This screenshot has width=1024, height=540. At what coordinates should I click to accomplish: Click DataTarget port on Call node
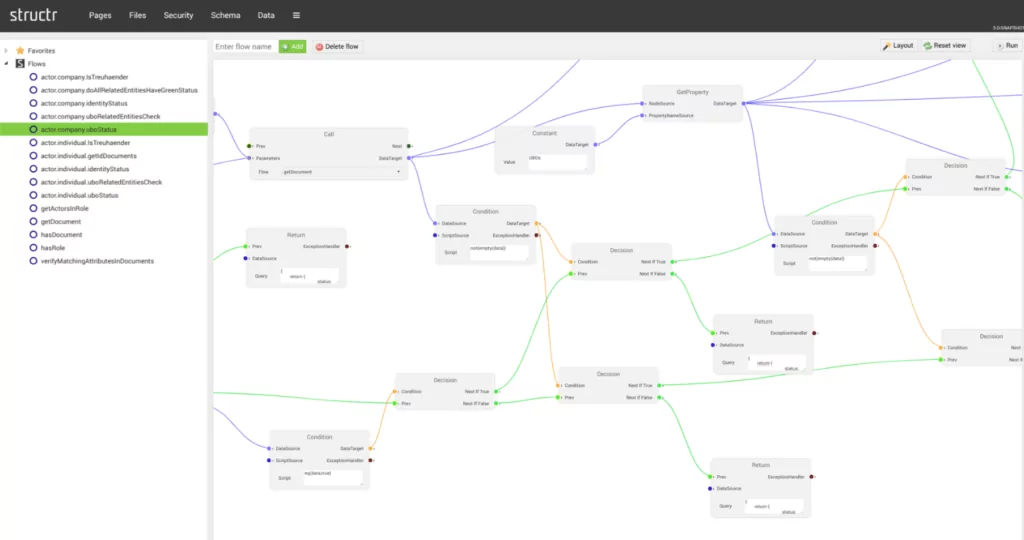pyautogui.click(x=409, y=158)
